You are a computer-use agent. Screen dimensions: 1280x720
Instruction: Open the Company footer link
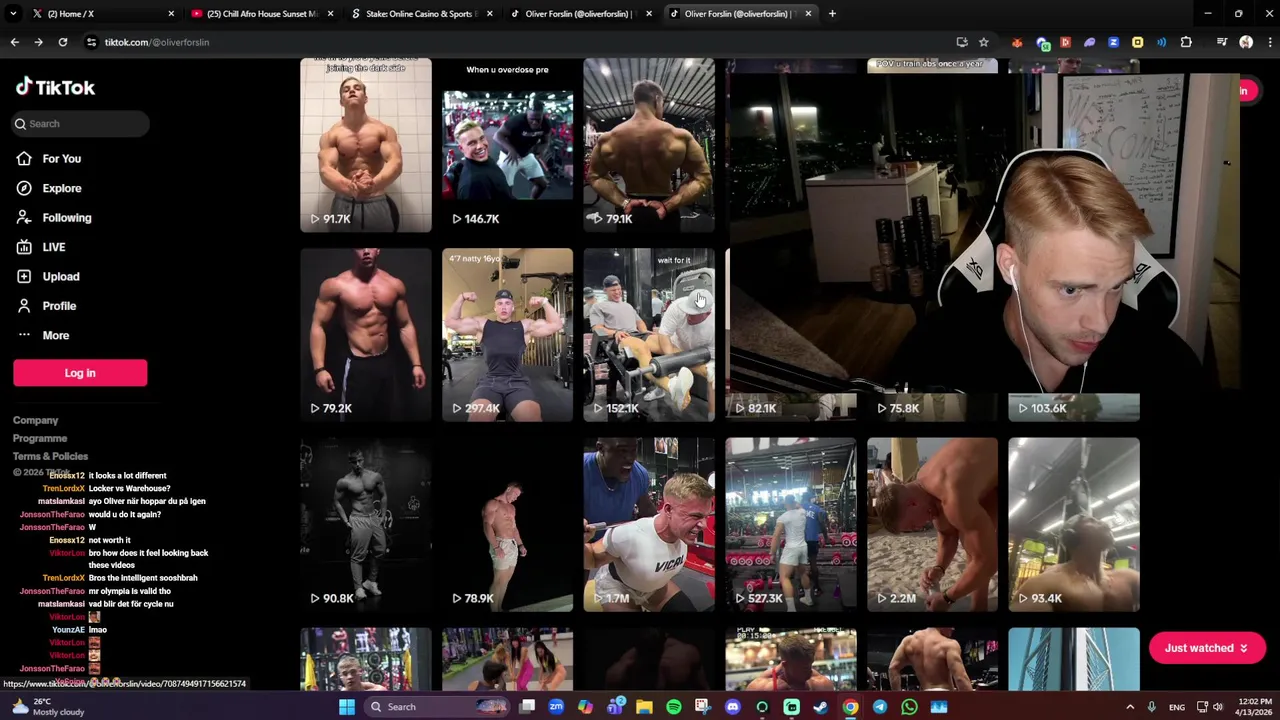pyautogui.click(x=35, y=420)
